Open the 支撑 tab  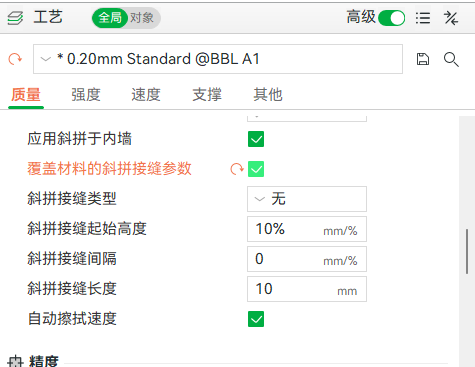(207, 95)
